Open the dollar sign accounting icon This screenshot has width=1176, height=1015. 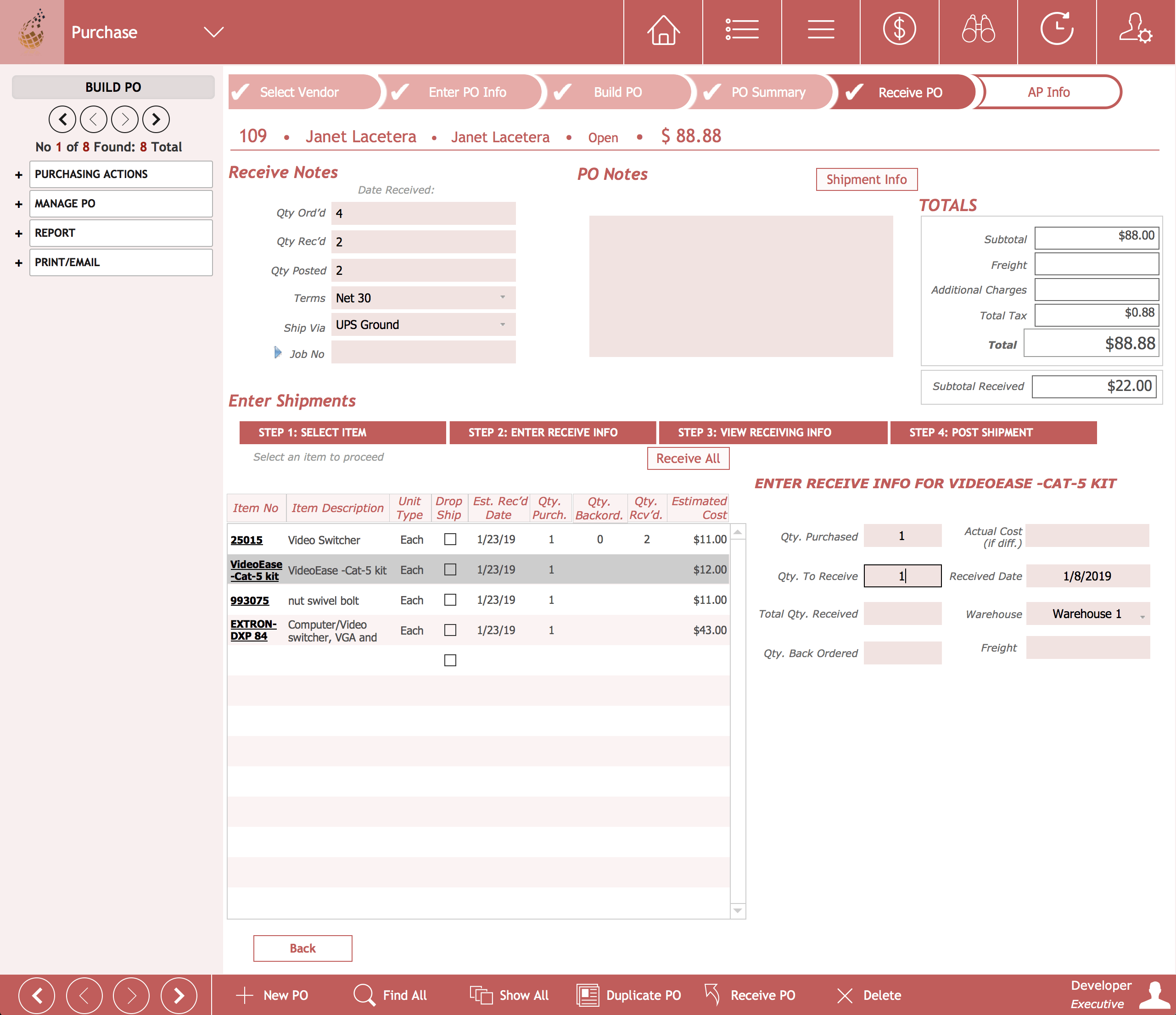pos(899,29)
